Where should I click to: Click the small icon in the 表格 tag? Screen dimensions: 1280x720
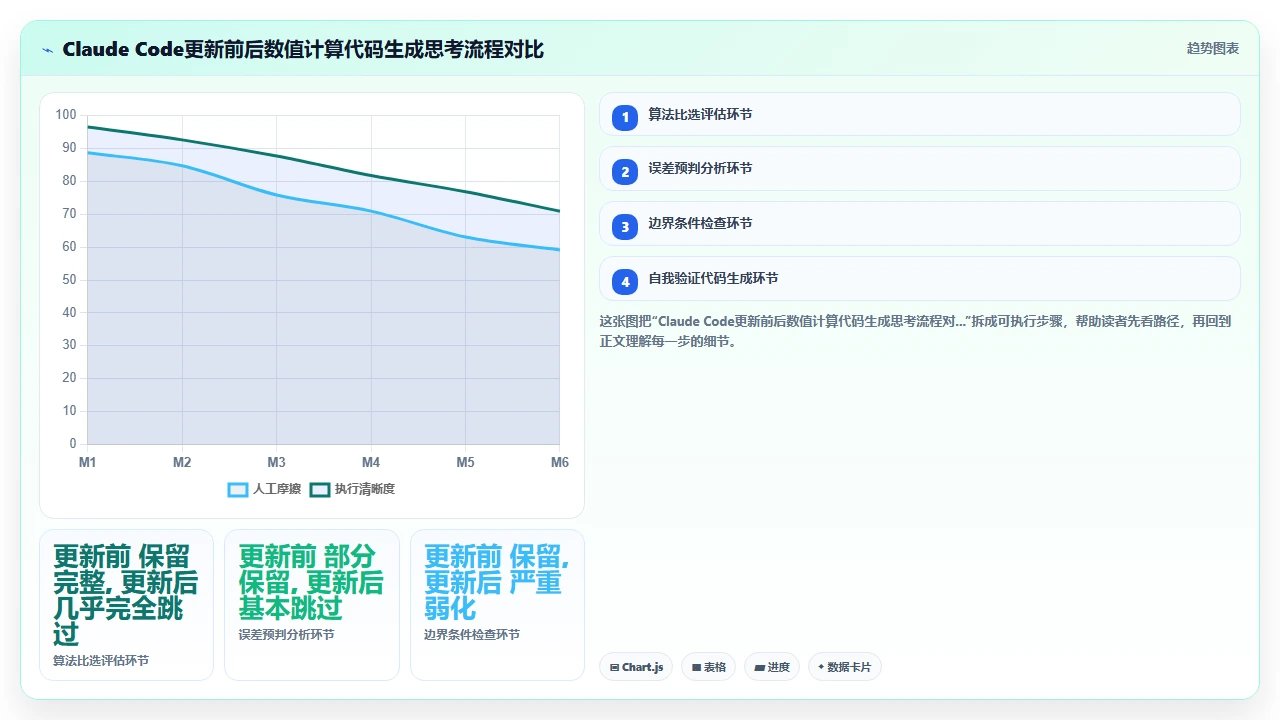696,667
